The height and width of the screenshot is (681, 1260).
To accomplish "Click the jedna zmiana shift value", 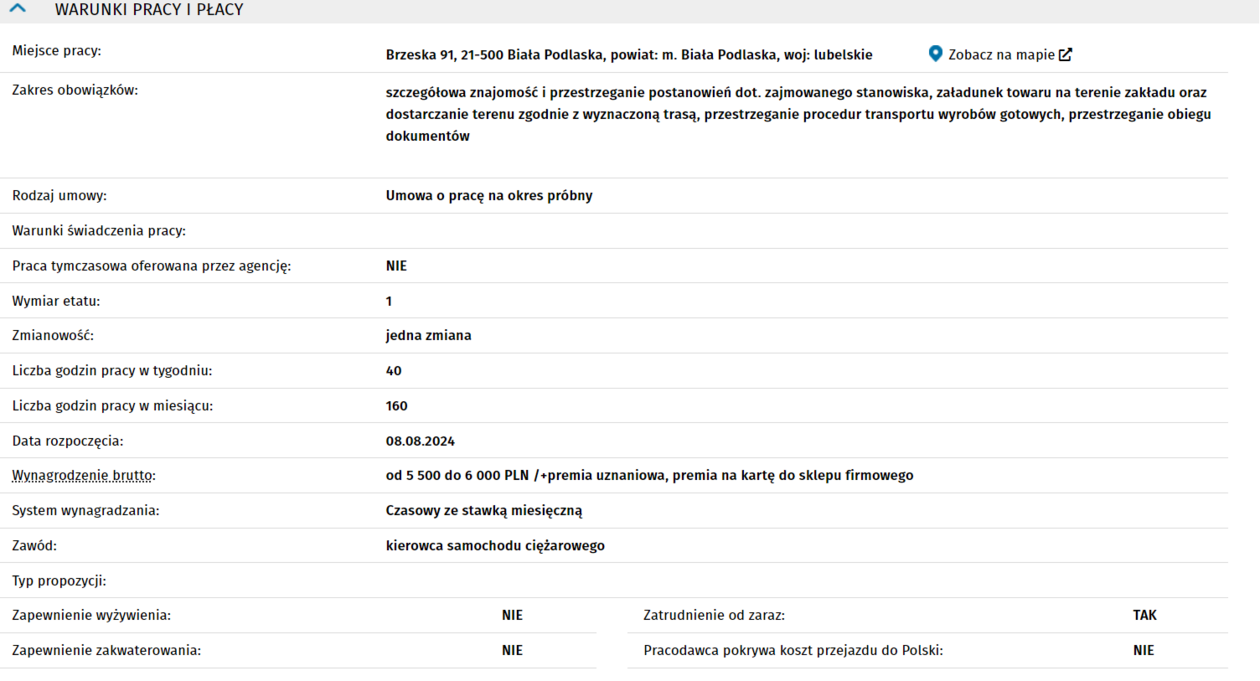I will [x=428, y=336].
